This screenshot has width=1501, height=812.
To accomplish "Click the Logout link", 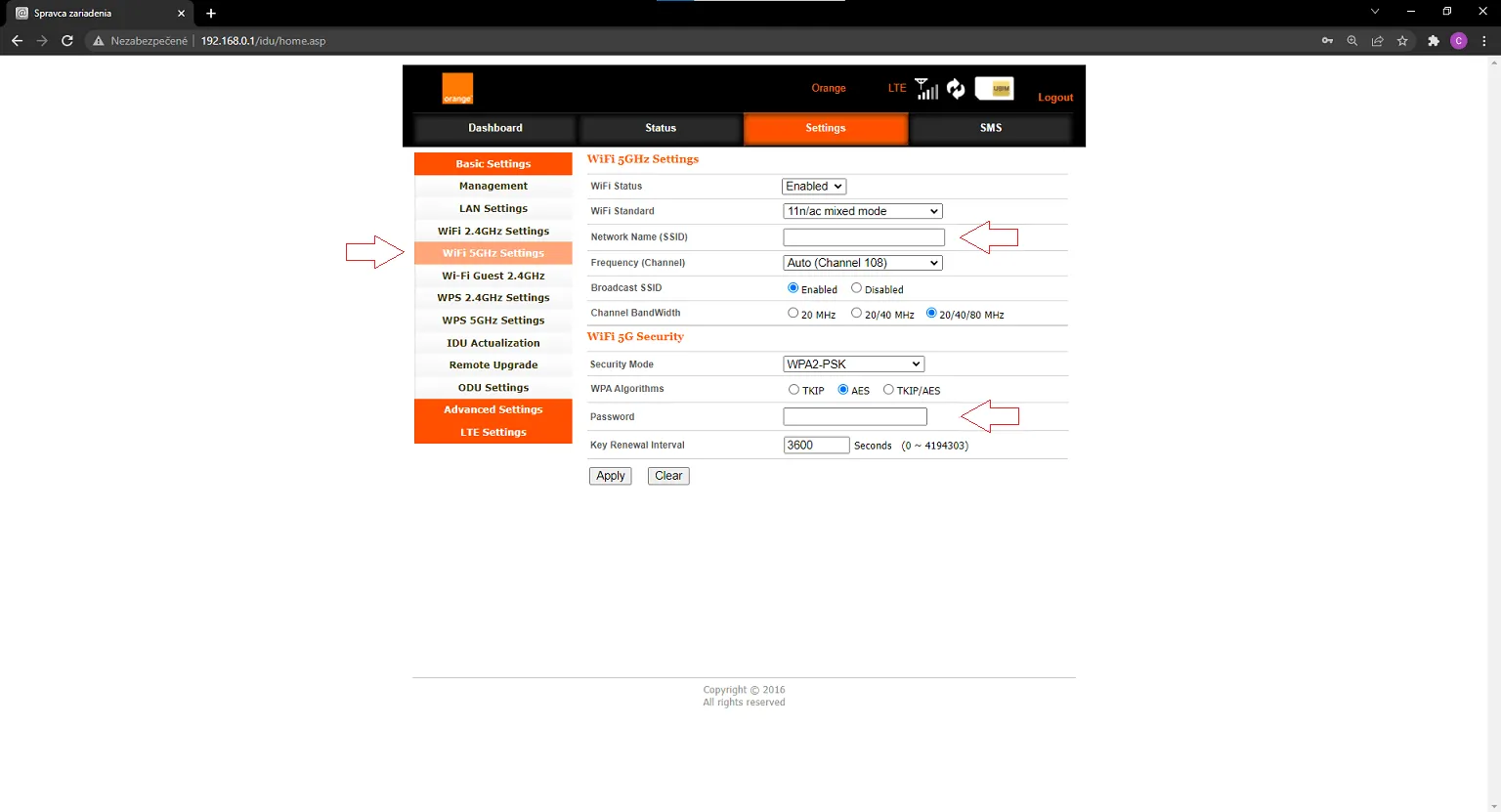I will pyautogui.click(x=1055, y=98).
